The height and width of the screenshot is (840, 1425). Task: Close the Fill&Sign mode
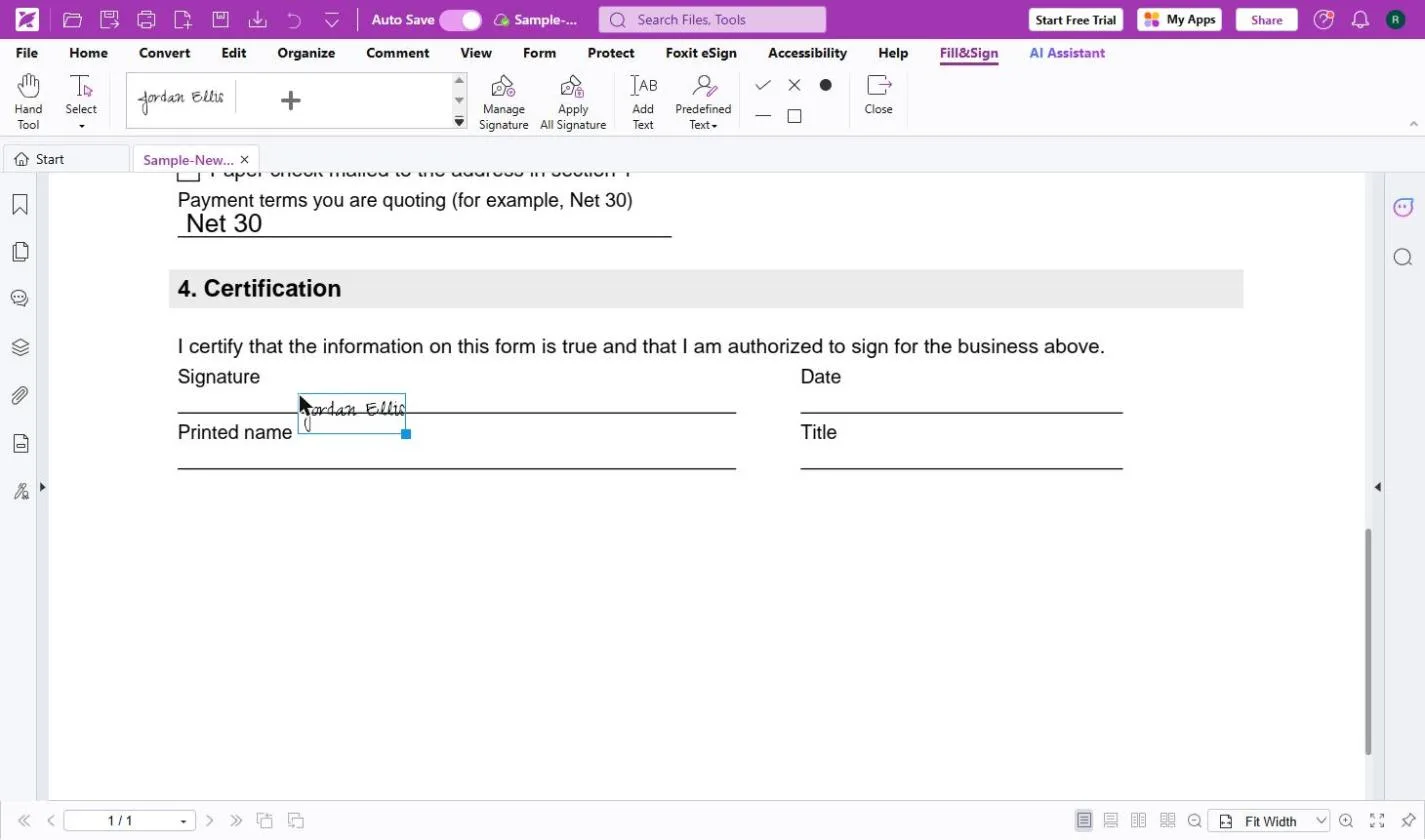[878, 94]
